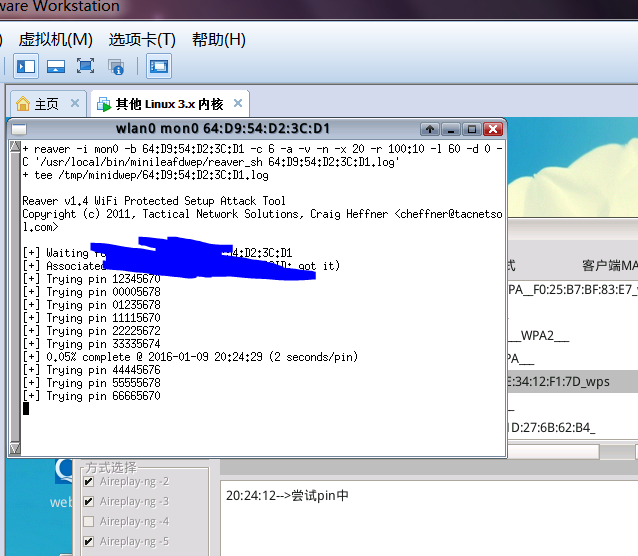
Task: Toggle the Aireplay-ng -3 checkbox
Action: point(88,501)
